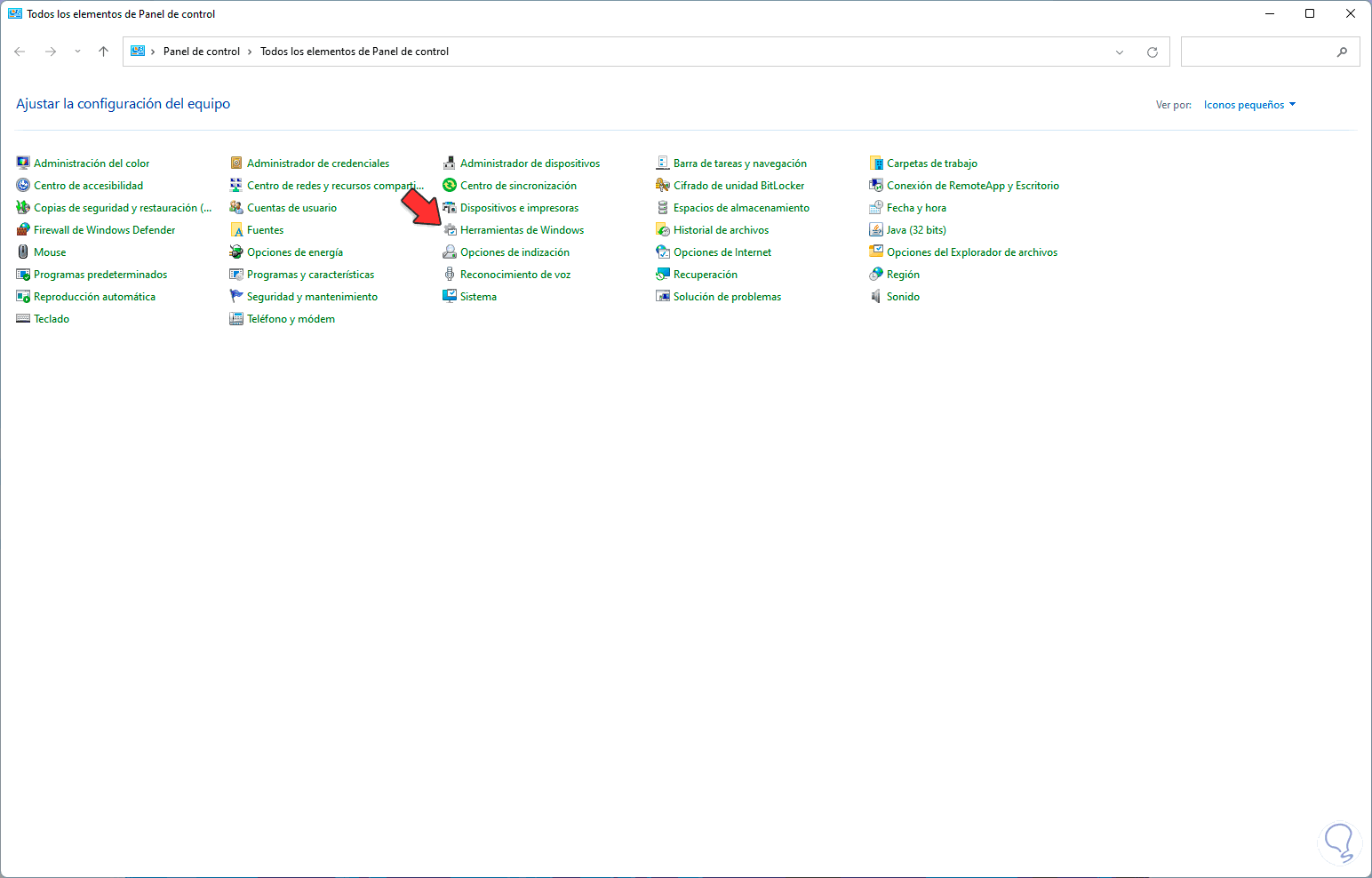Click the Dispositivos e impresoras icon
Image resolution: width=1372 pixels, height=878 pixels.
pyautogui.click(x=450, y=207)
